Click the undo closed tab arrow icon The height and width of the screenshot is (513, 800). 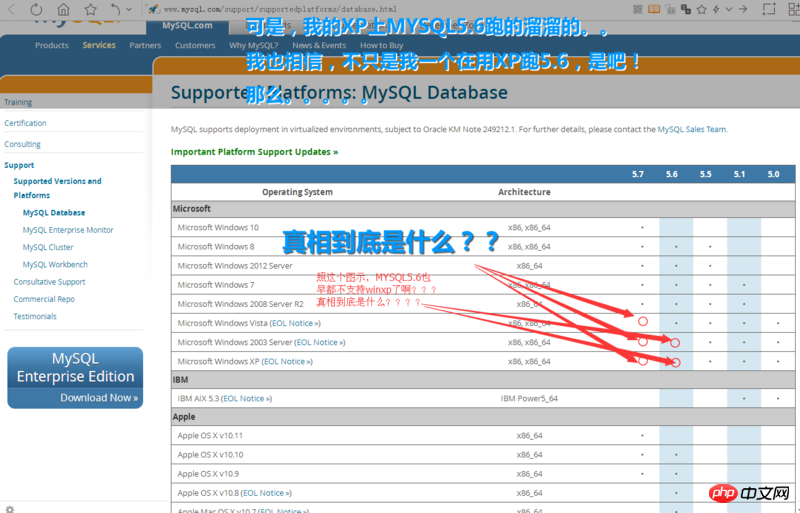(116, 9)
